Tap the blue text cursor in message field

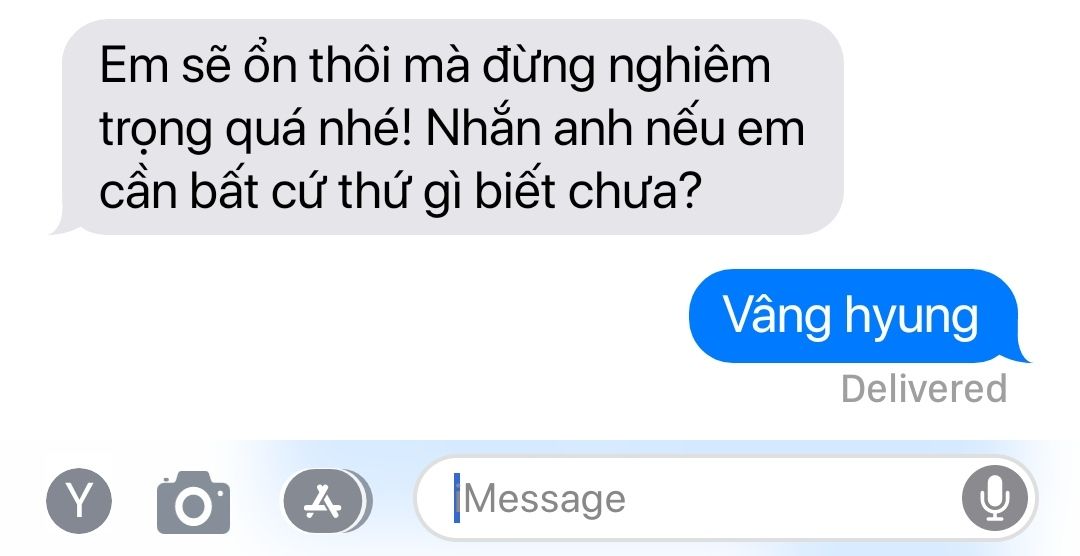pos(456,498)
